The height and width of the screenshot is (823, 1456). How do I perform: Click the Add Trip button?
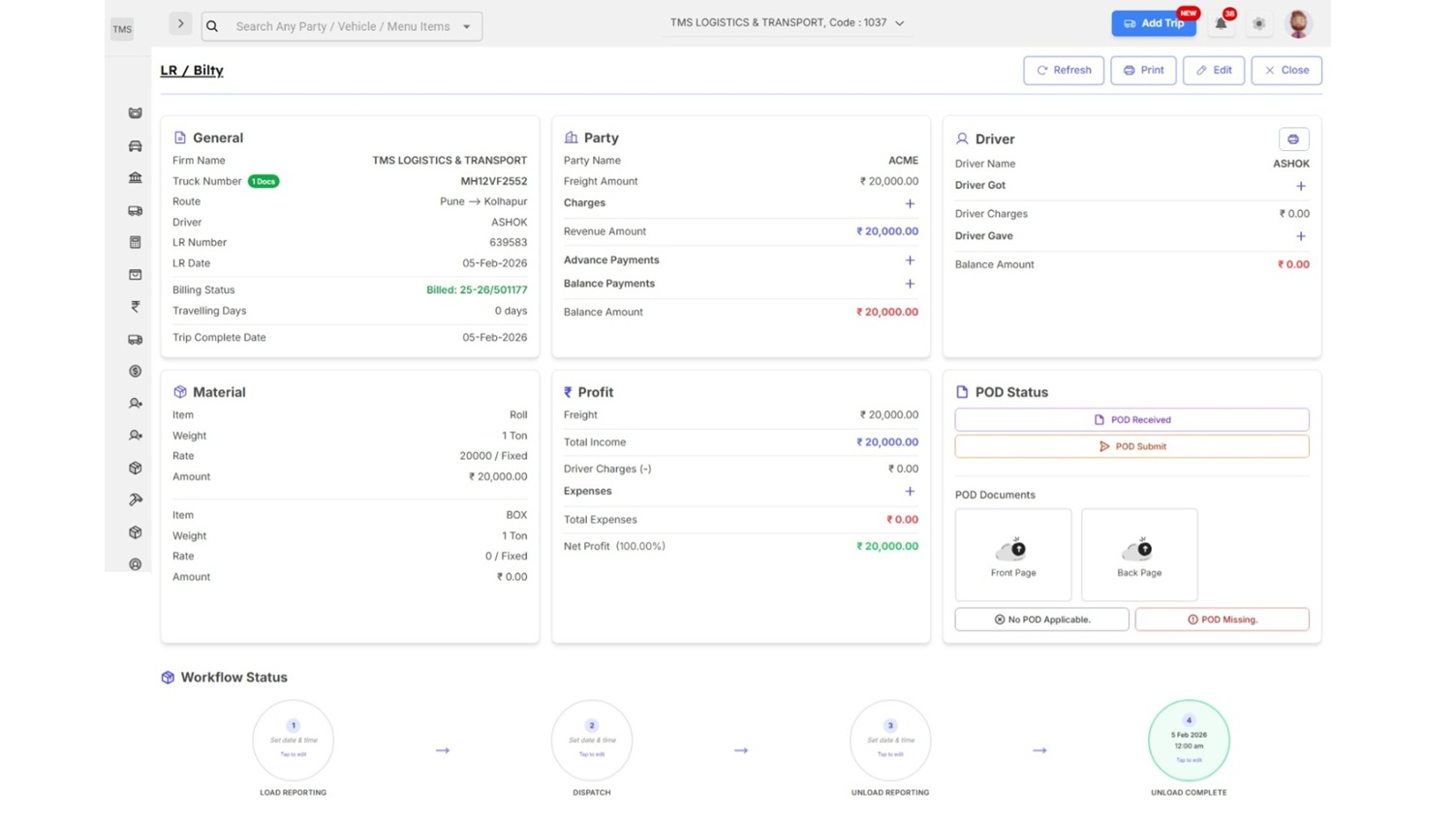(x=1153, y=23)
